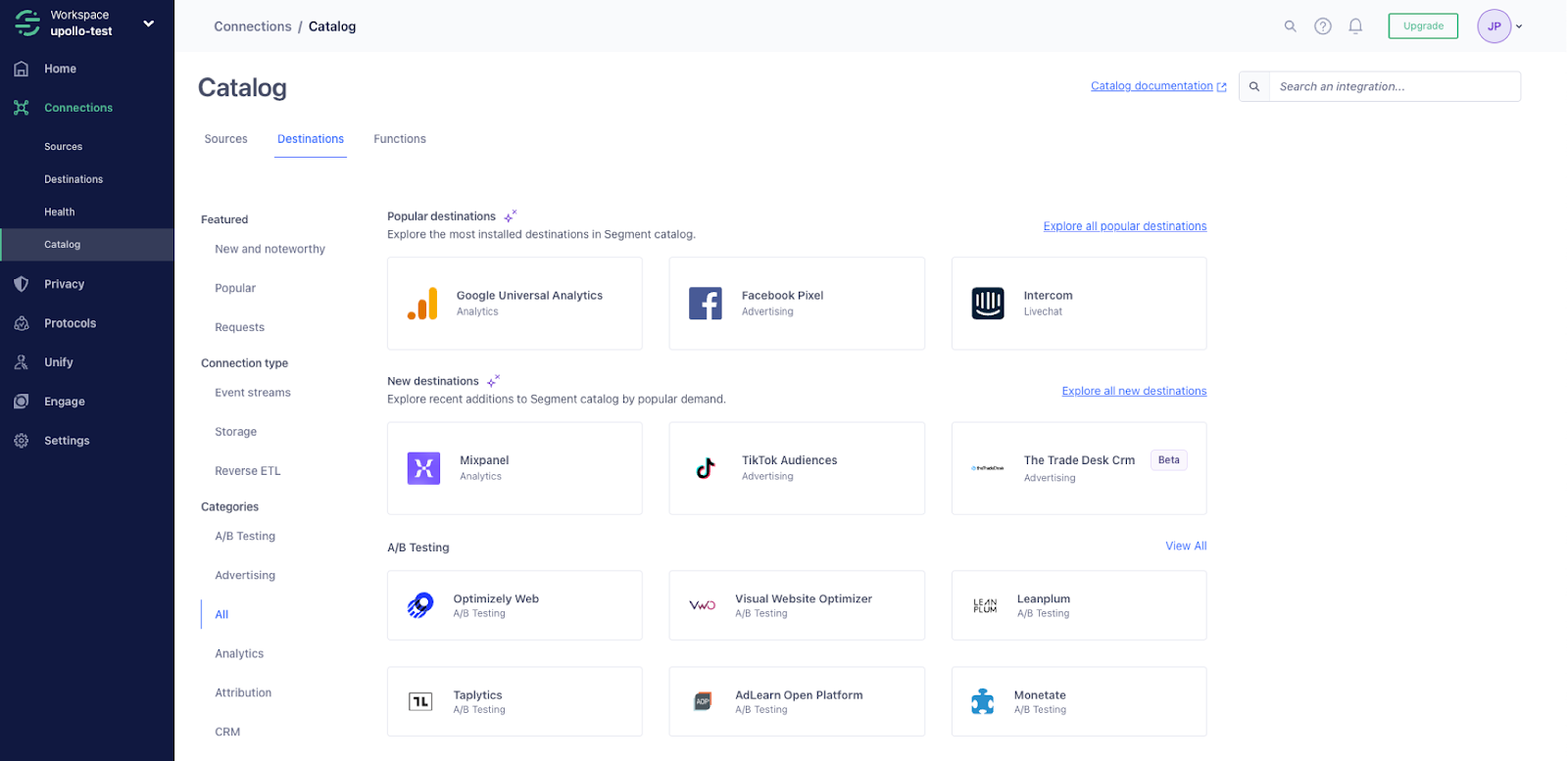Click the Facebook Pixel logo
Image resolution: width=1568 pixels, height=761 pixels.
click(706, 304)
